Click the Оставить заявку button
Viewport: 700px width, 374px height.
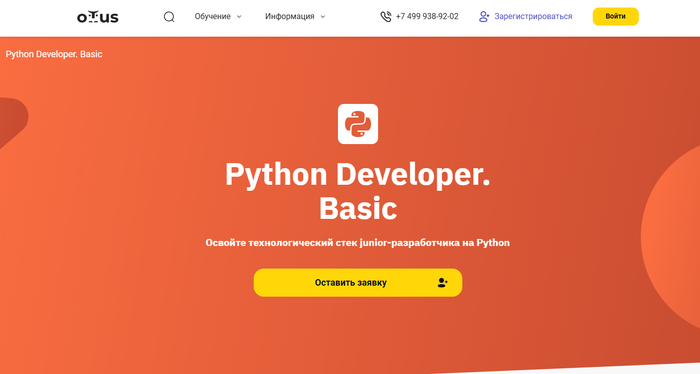coord(358,283)
